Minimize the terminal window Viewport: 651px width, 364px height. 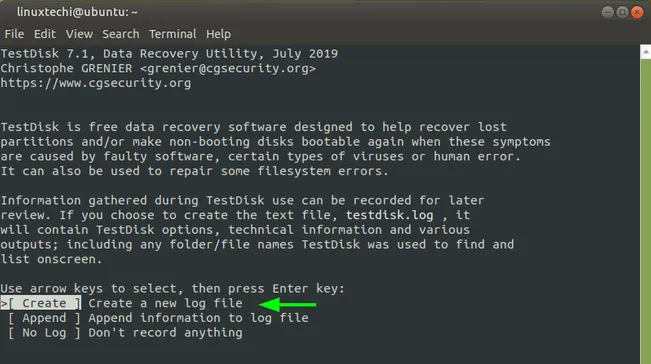[607, 12]
